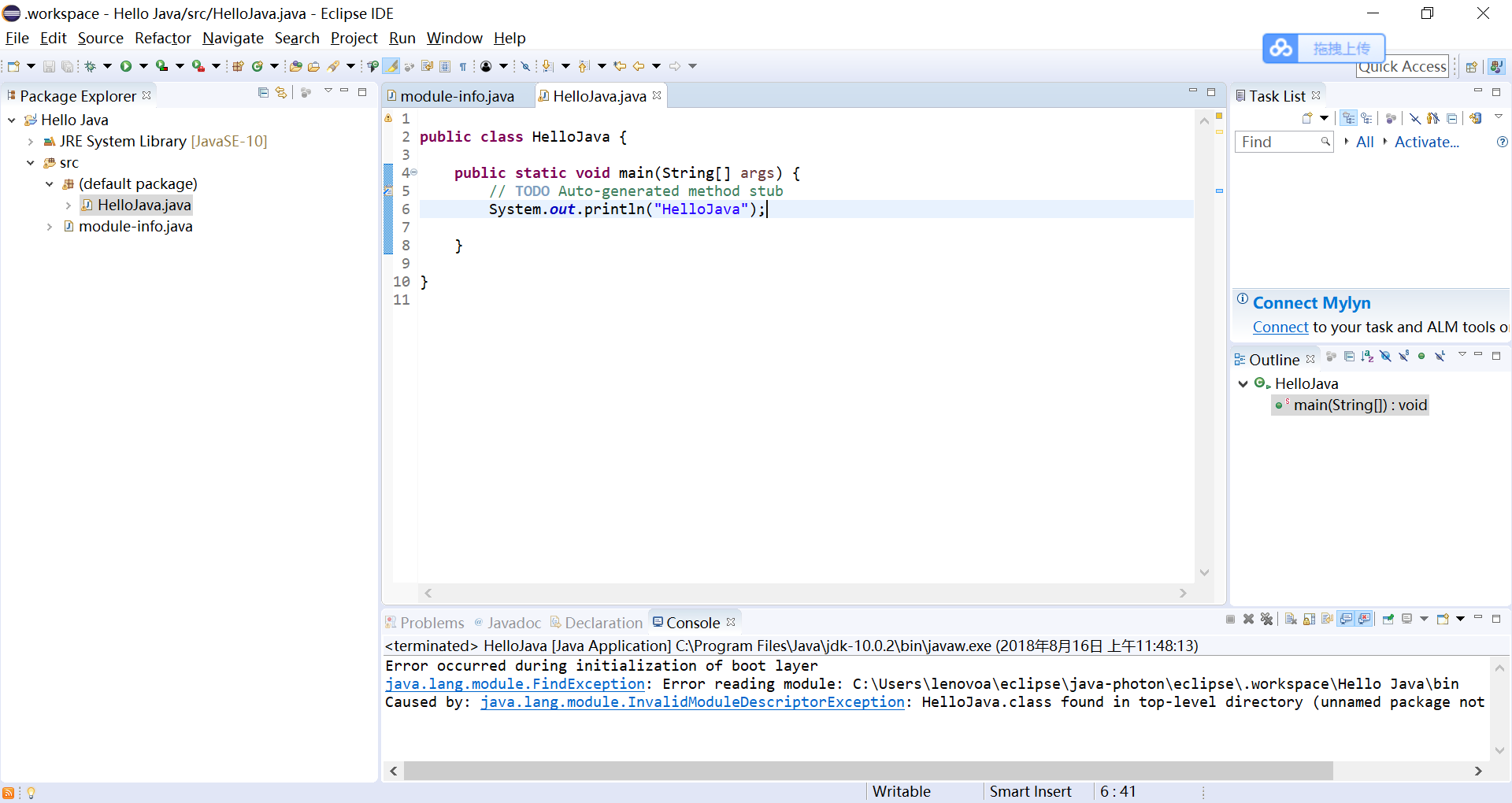Viewport: 1512px width, 803px height.
Task: Click the InvalidModuleDescriptorException console link
Action: pyautogui.click(x=692, y=702)
